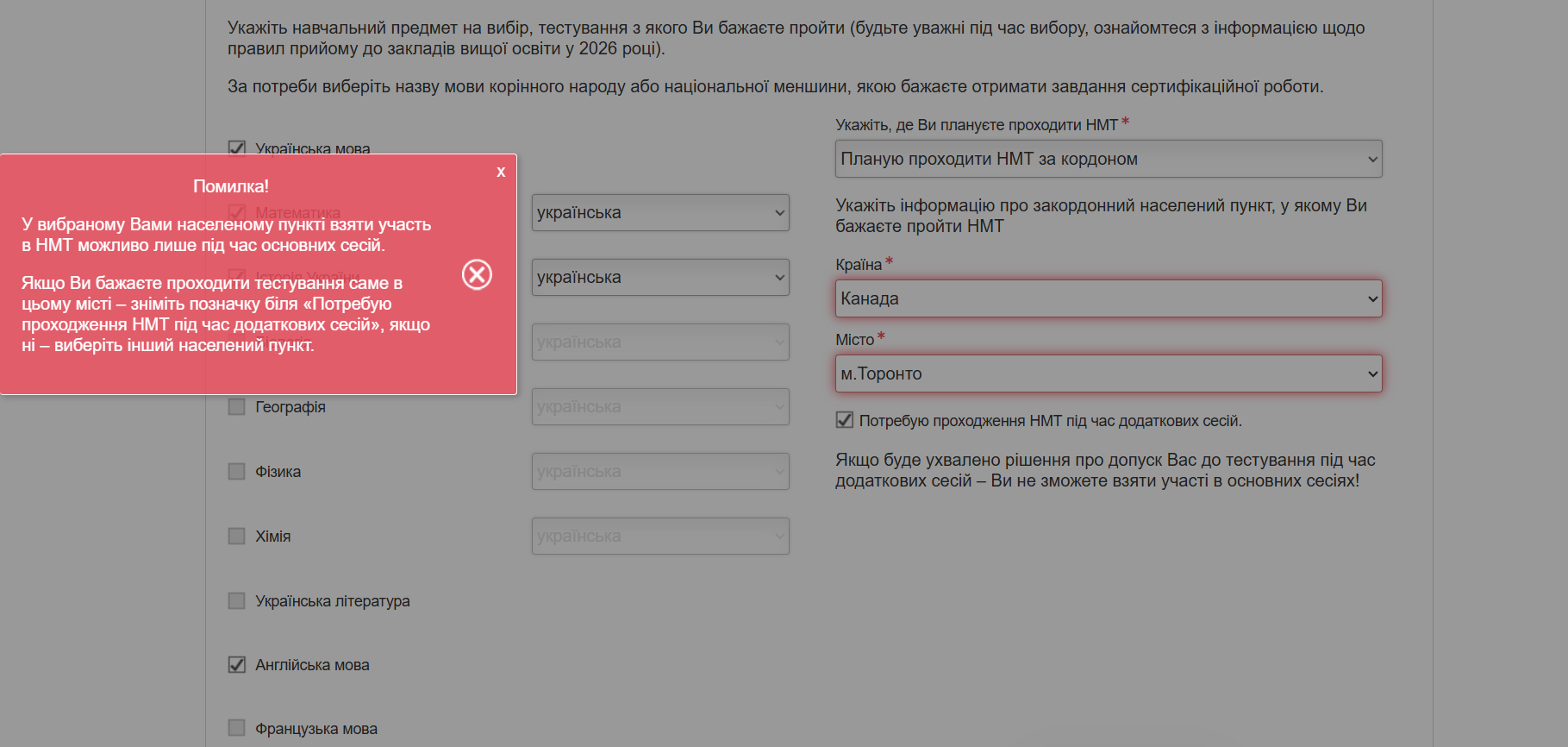The width and height of the screenshot is (1568, 747).
Task: Expand the Місто dropdown showing м.Торонто
Action: click(x=1108, y=373)
